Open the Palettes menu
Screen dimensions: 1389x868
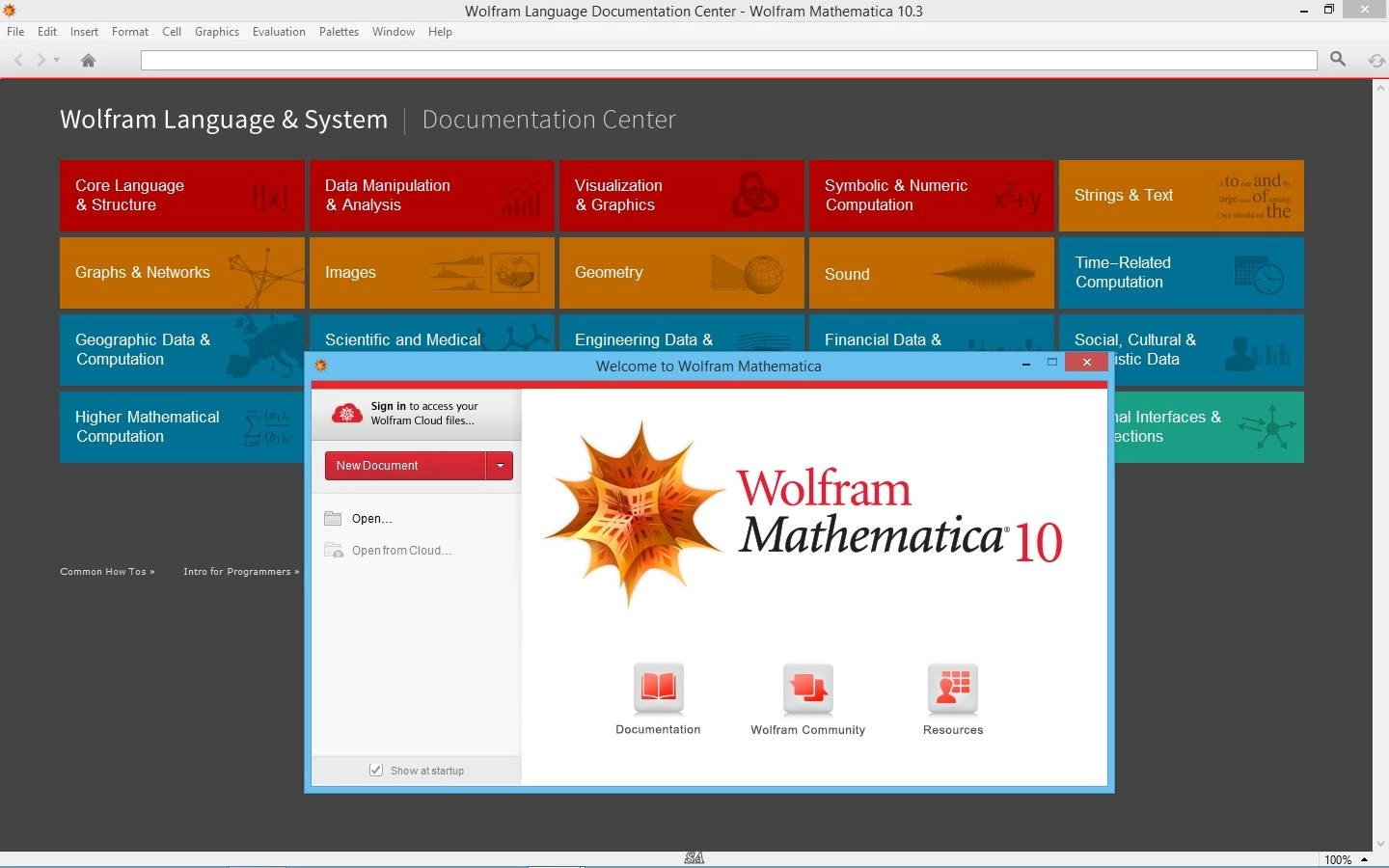click(339, 32)
